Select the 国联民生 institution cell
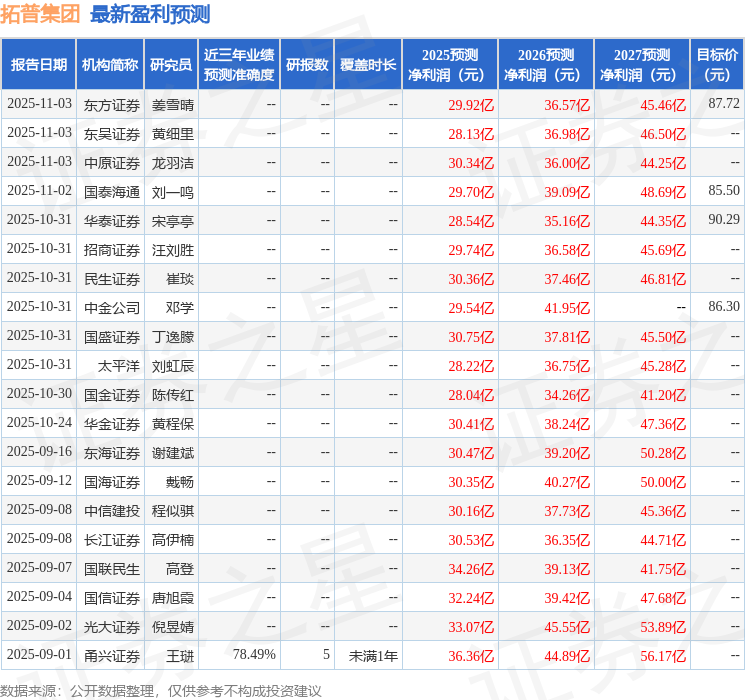 [112, 569]
